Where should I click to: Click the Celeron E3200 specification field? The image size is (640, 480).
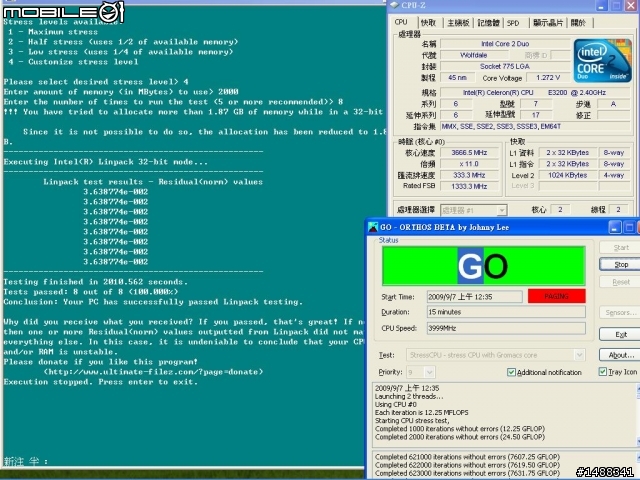(535, 93)
